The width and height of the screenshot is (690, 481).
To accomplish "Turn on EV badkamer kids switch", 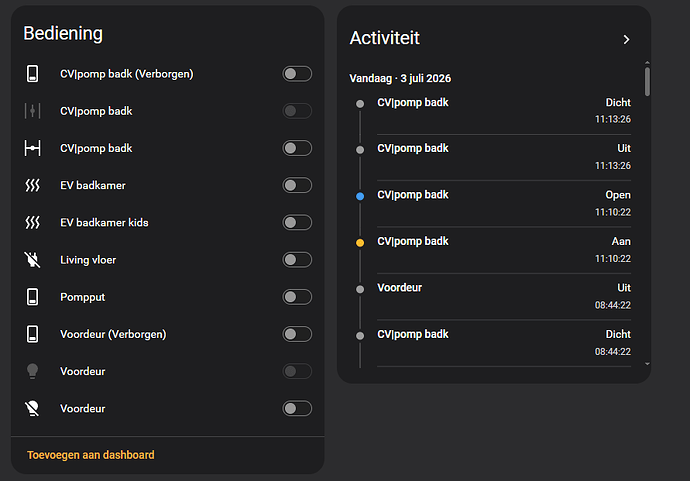I will tap(297, 223).
